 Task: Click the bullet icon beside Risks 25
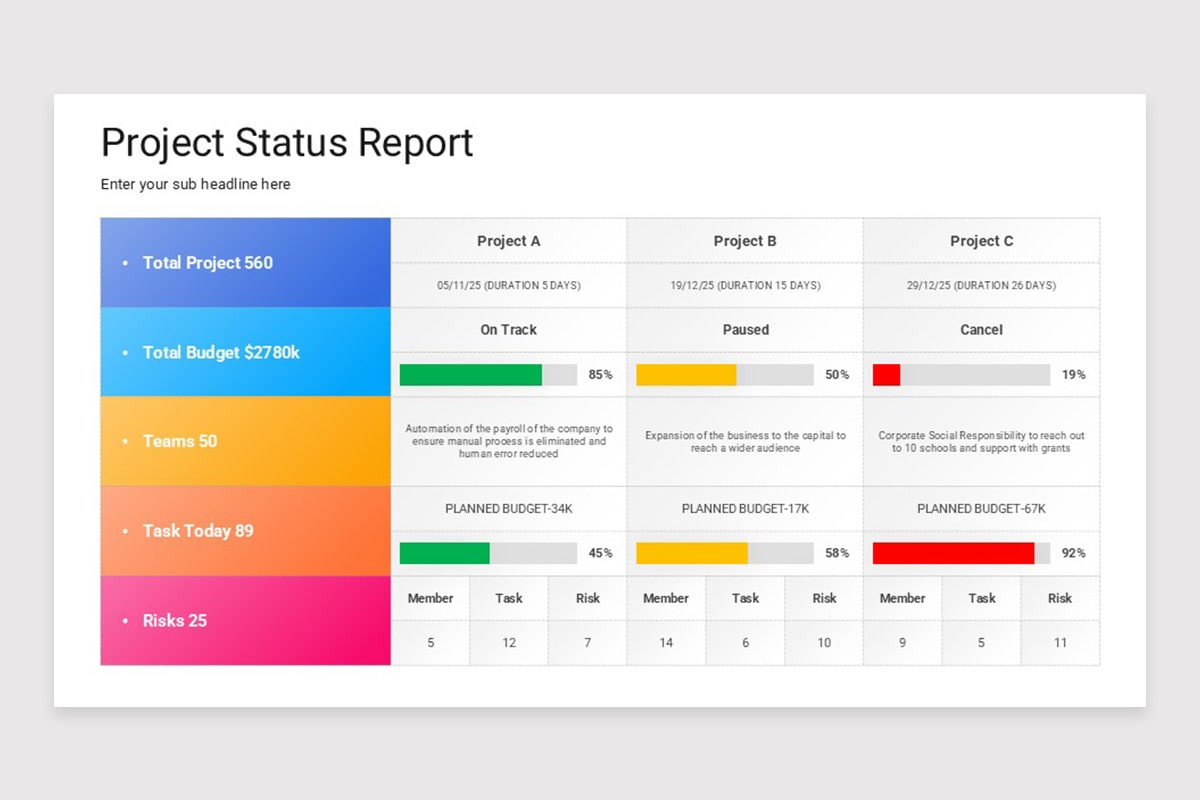[x=124, y=620]
